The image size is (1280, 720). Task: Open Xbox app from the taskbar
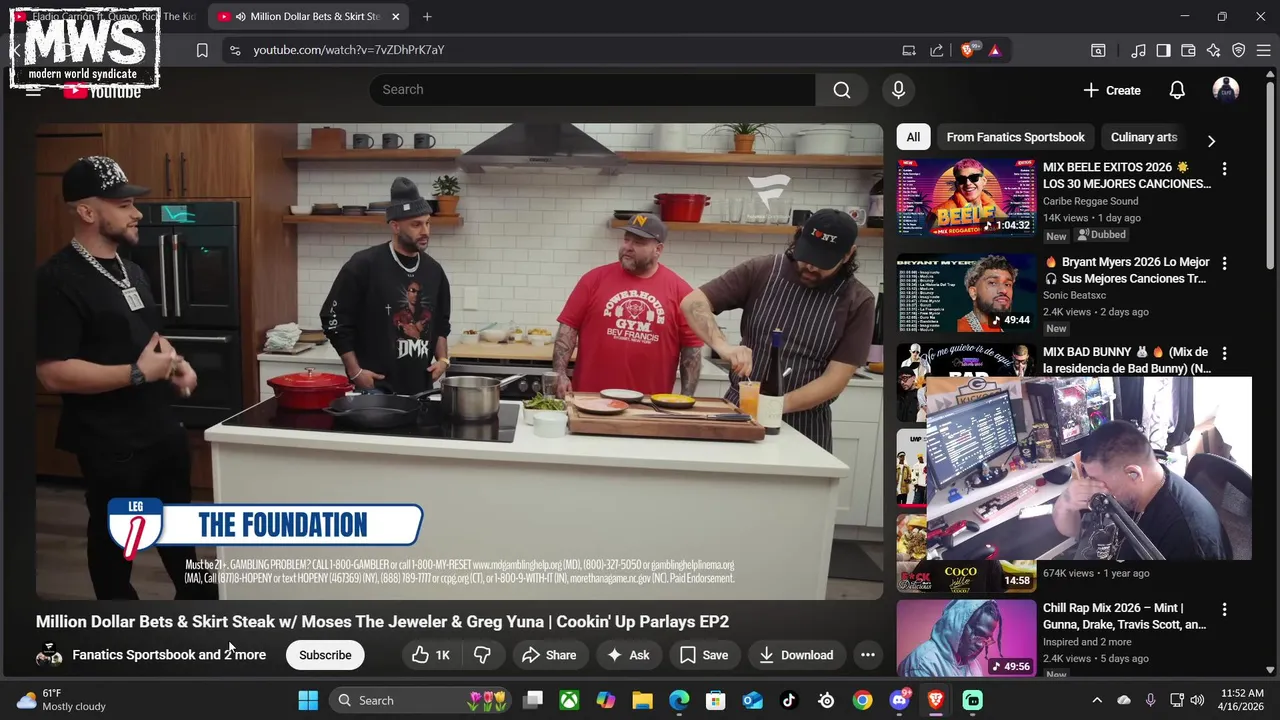click(569, 700)
